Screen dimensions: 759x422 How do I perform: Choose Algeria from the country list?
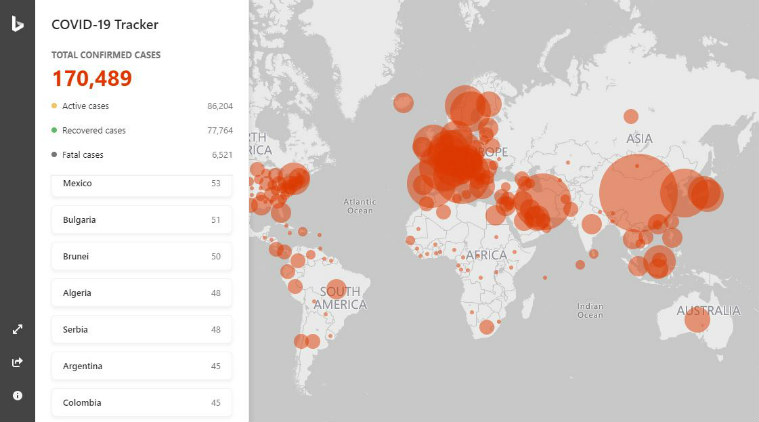(x=141, y=293)
